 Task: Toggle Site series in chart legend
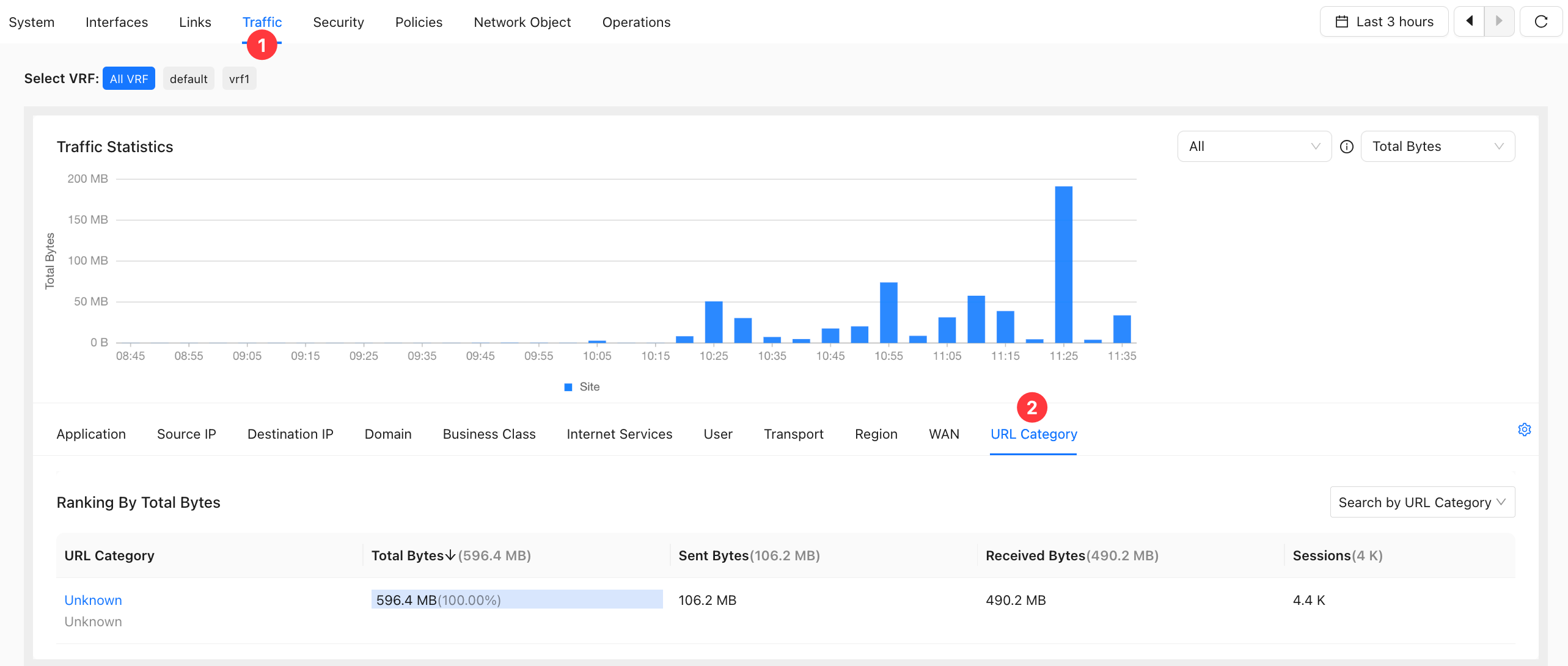[582, 387]
